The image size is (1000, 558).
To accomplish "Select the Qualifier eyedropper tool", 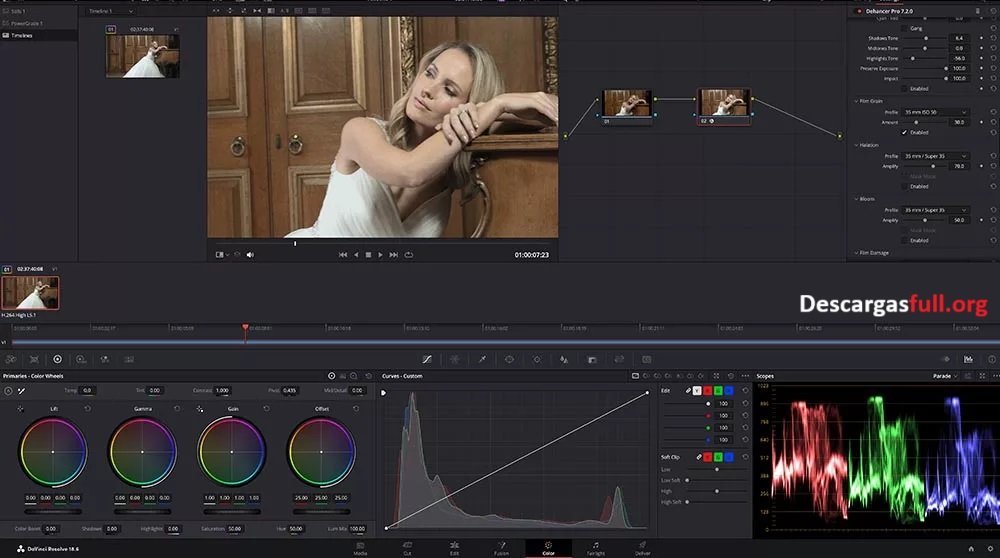I will click(x=481, y=359).
